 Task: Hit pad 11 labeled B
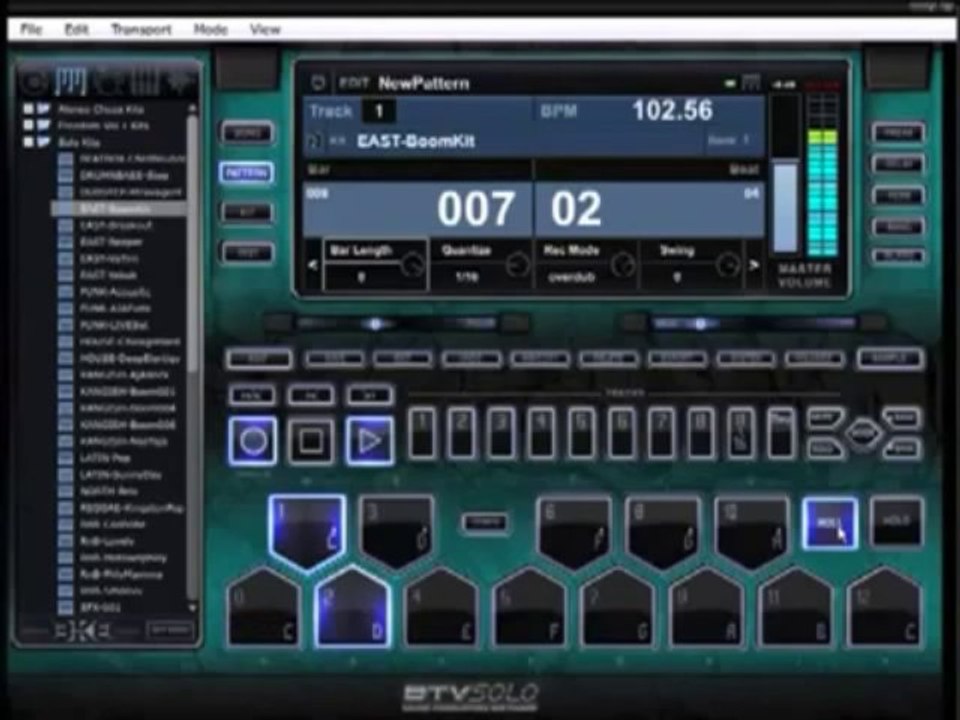[x=795, y=607]
